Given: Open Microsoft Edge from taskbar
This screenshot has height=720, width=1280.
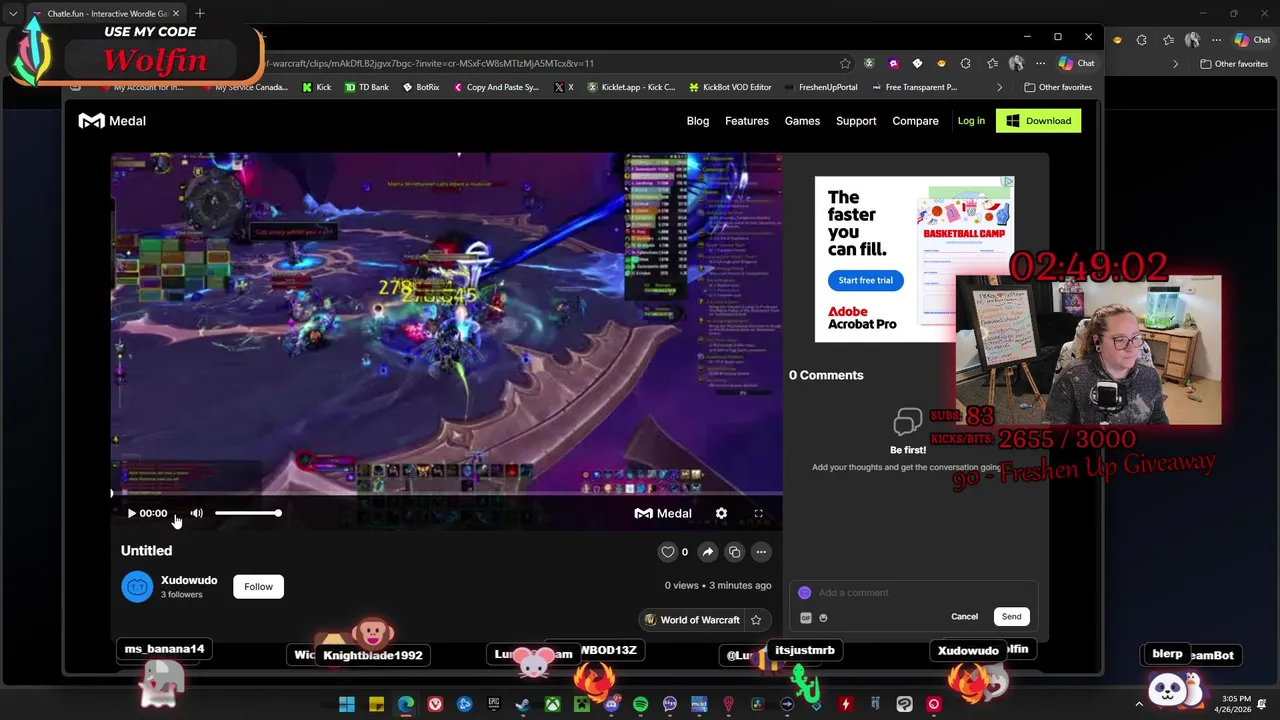Looking at the screenshot, I should [405, 704].
